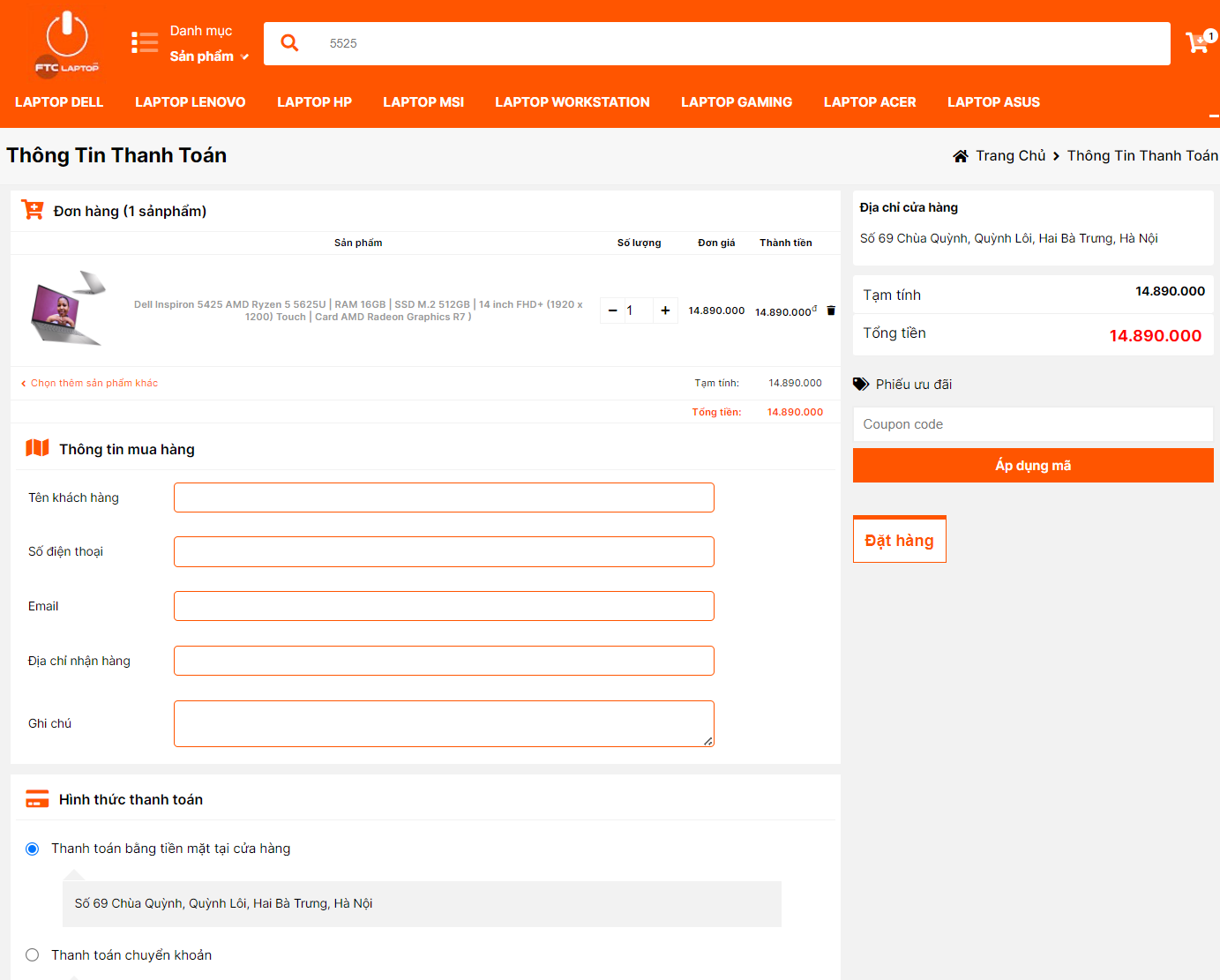Click the category list menu icon
Viewport: 1220px width, 980px height.
[x=145, y=43]
